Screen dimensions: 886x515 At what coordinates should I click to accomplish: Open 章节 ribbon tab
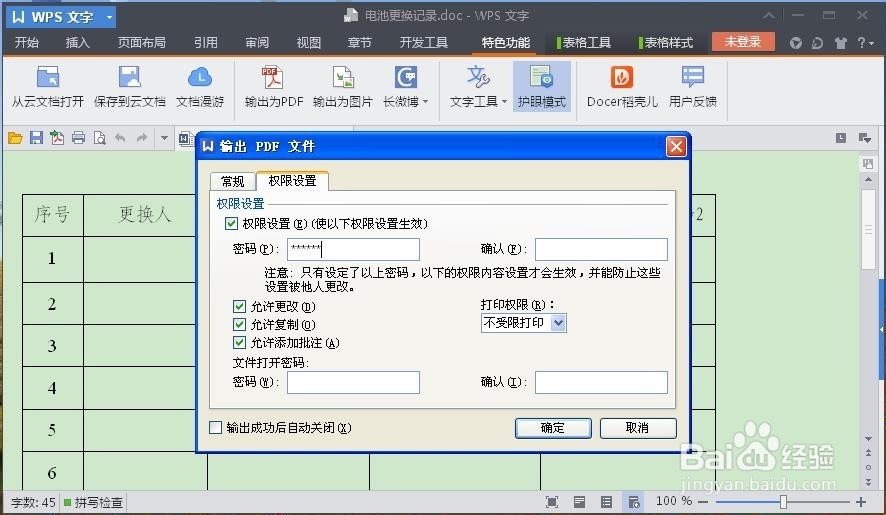[360, 42]
